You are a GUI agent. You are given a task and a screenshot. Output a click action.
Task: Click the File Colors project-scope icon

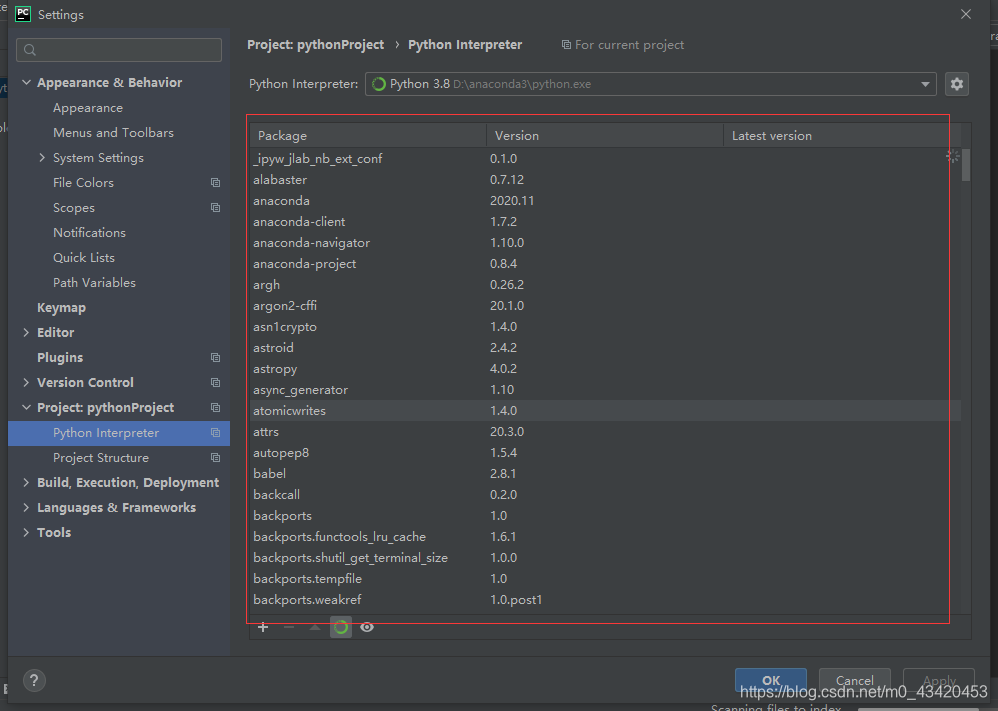pos(215,183)
